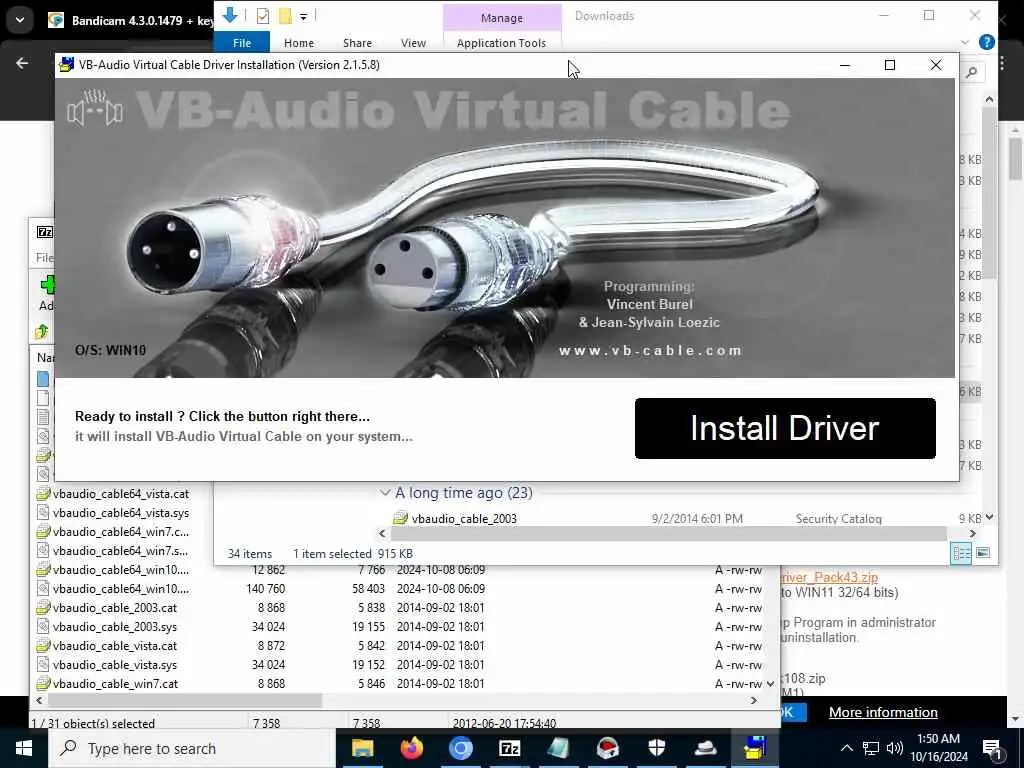Click the VB-Audio installer taskbar icon
This screenshot has height=768, width=1024.
coord(754,748)
